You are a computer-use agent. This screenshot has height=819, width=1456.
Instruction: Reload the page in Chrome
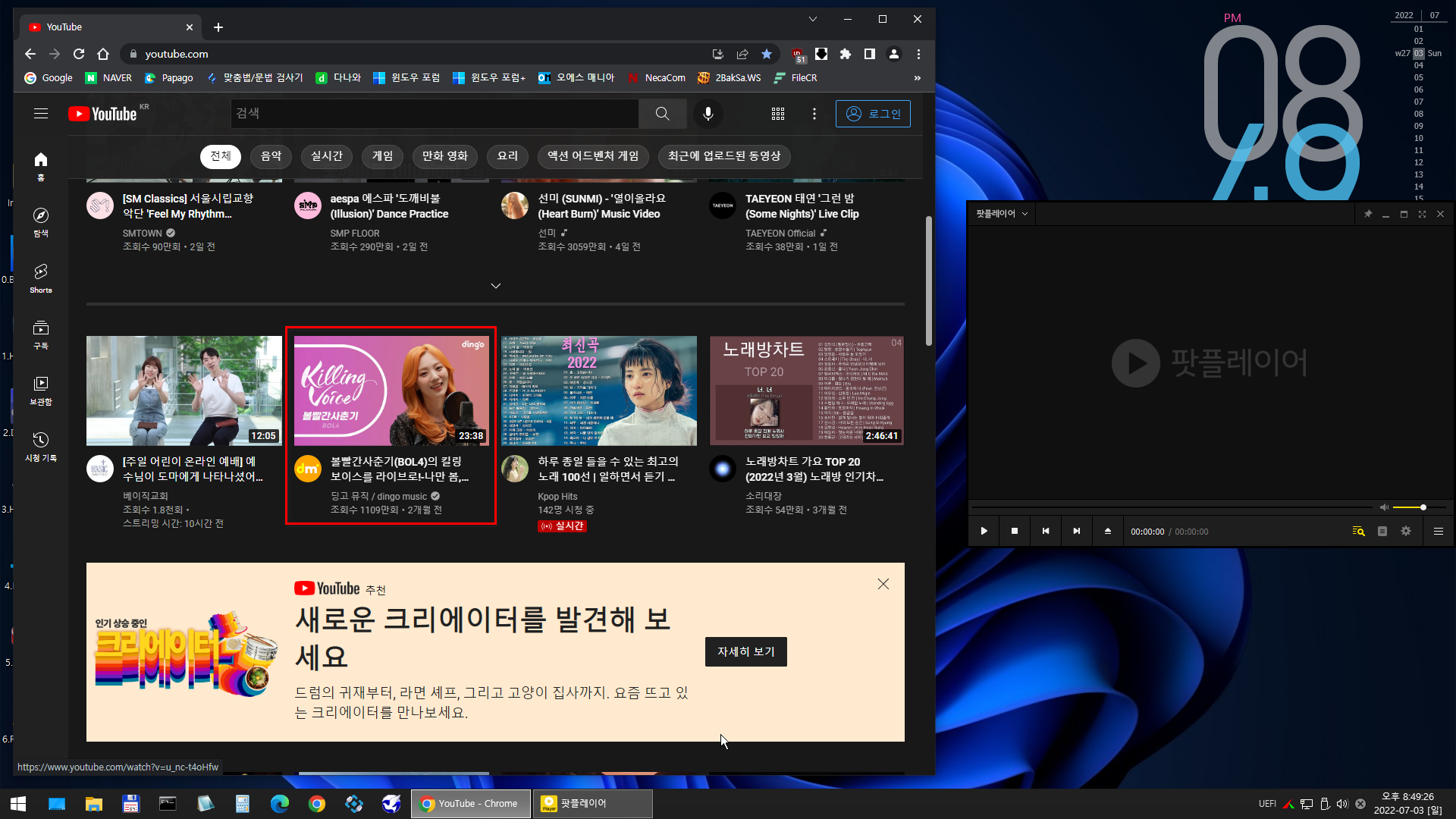click(79, 54)
